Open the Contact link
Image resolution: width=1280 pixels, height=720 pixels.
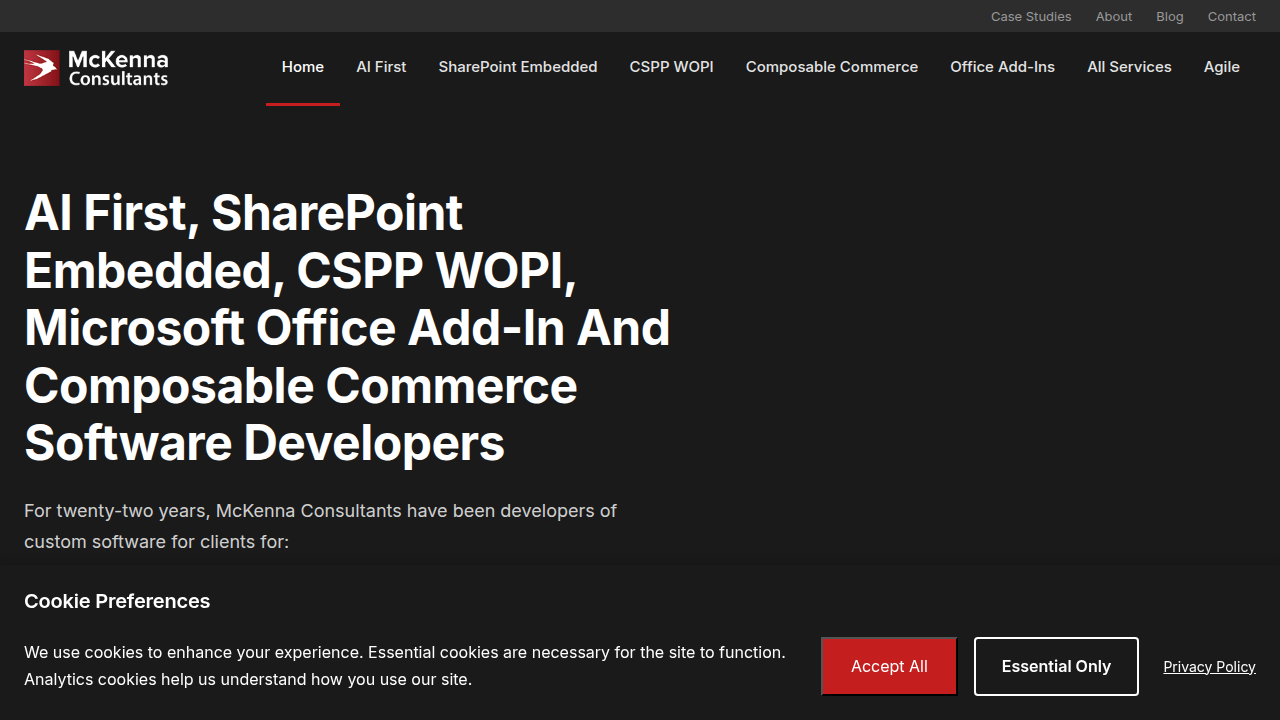1232,16
